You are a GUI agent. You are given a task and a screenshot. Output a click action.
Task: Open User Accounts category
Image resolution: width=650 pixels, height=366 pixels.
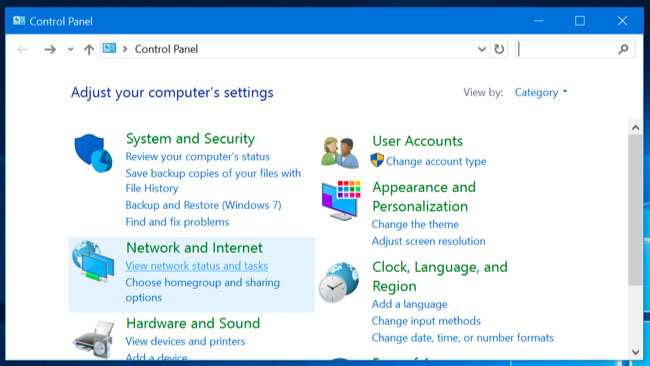pyautogui.click(x=417, y=141)
